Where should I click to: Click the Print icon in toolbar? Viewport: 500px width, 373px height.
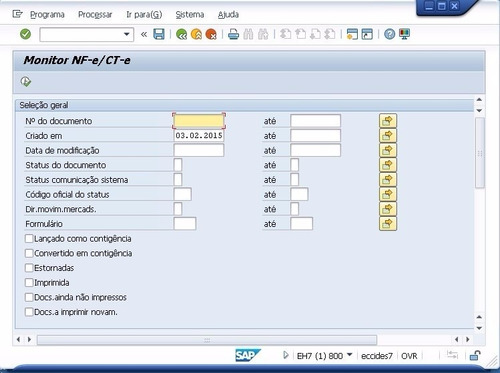[x=233, y=34]
